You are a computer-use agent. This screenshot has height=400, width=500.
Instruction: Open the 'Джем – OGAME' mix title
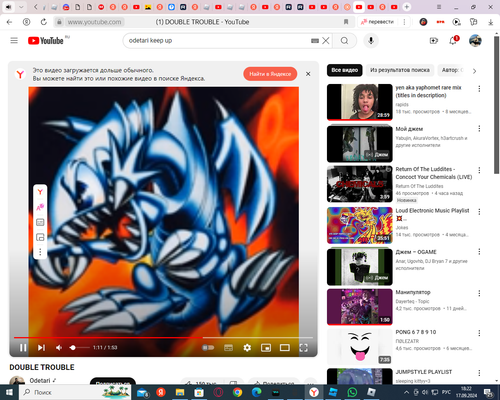click(416, 252)
